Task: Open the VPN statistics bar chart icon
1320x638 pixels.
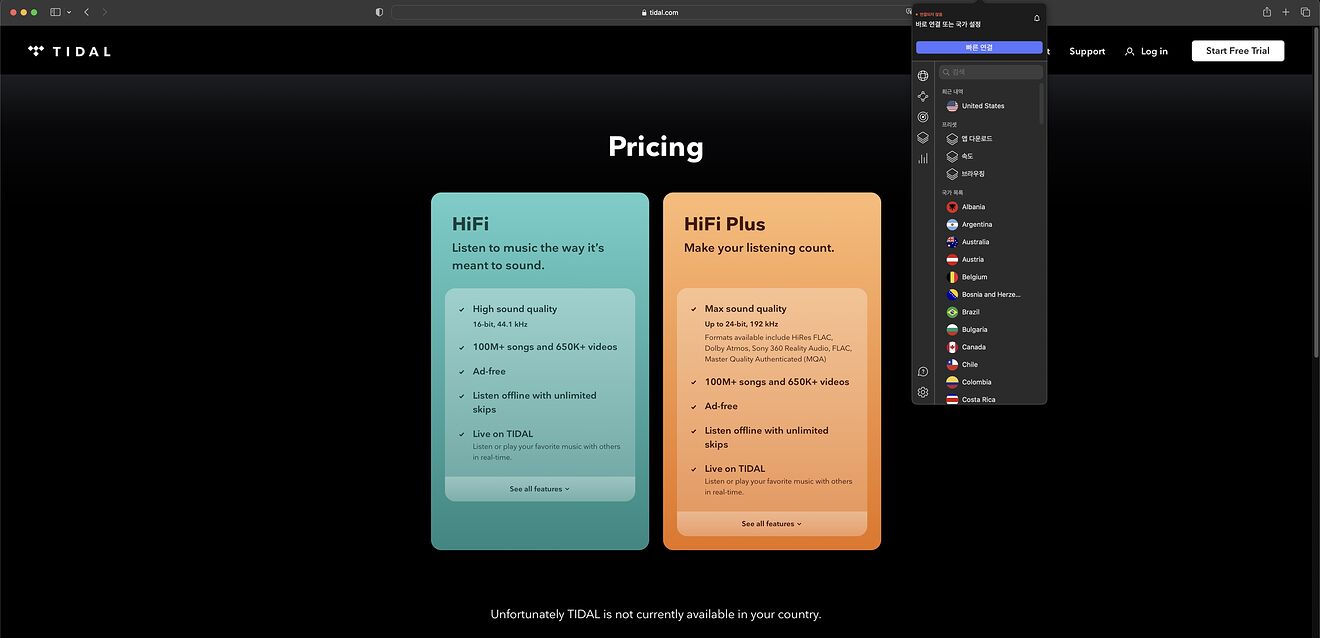Action: (923, 158)
